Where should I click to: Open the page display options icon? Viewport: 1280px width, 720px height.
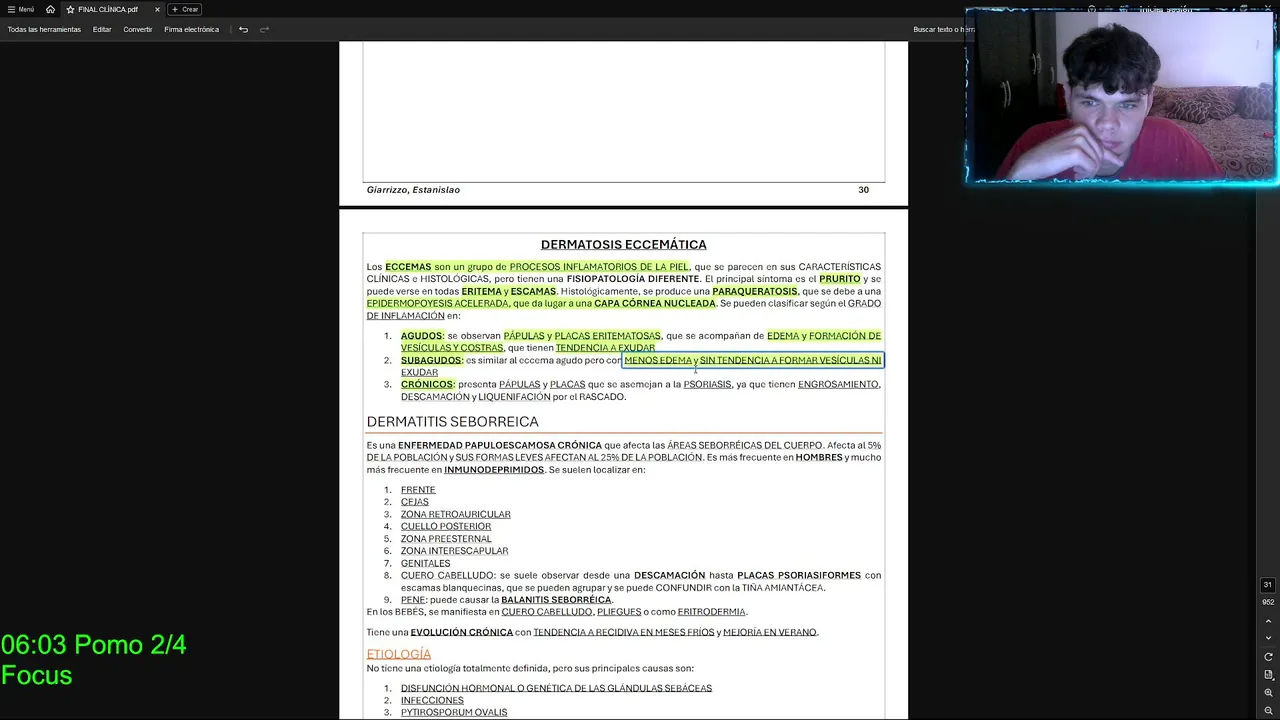[x=1268, y=675]
